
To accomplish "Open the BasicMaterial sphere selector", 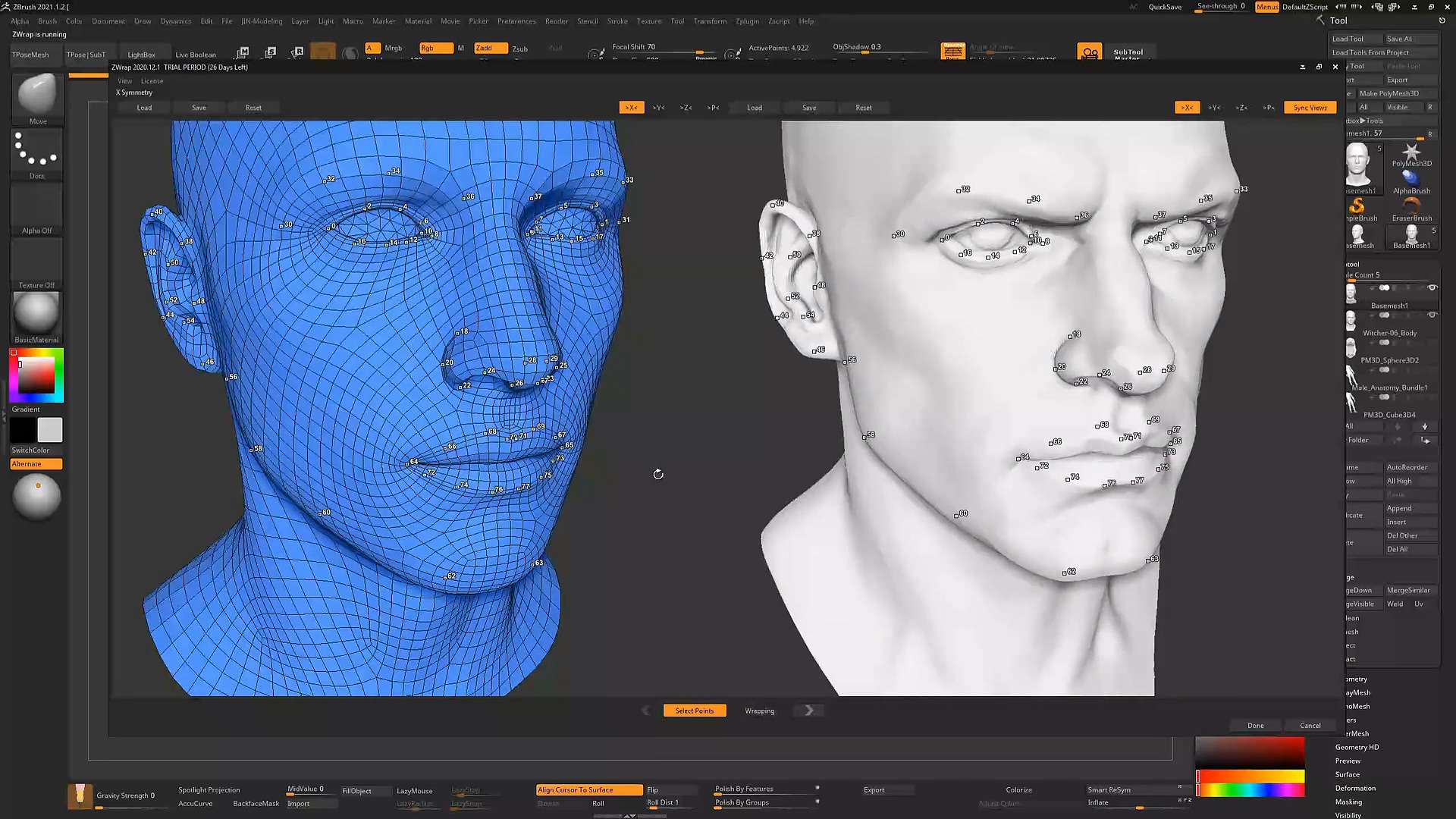I will [x=36, y=313].
